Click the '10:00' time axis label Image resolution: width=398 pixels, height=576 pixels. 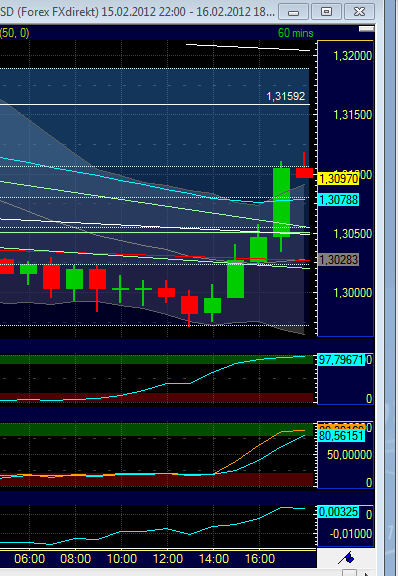click(122, 559)
